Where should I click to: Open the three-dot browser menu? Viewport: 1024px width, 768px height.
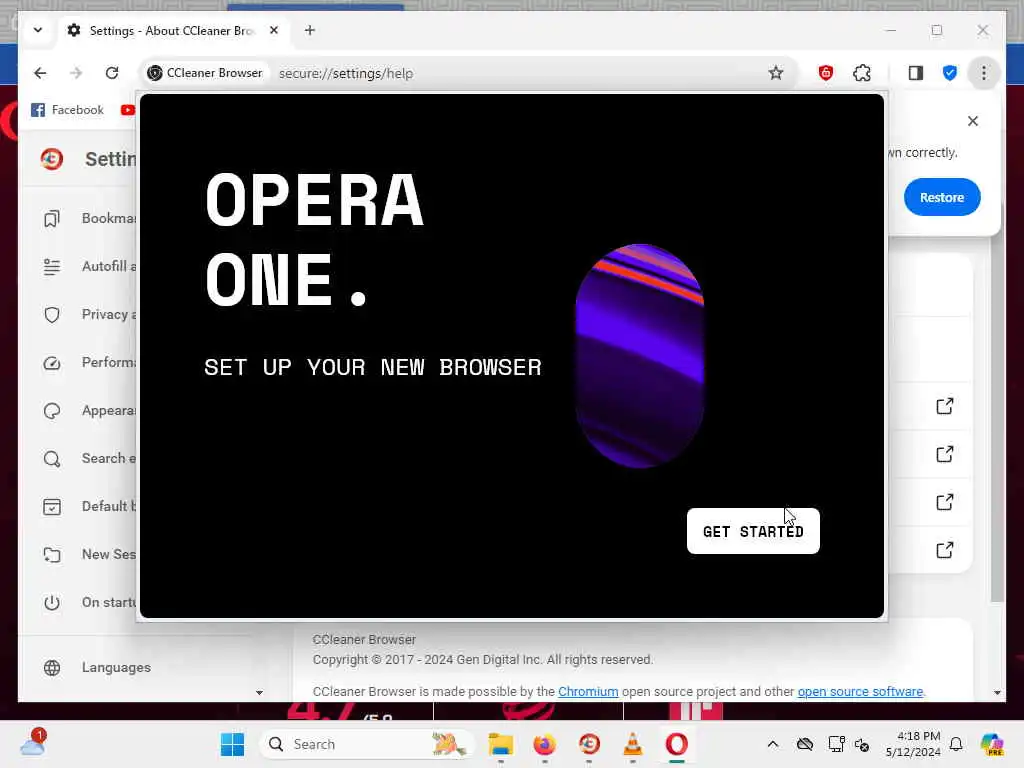click(x=984, y=73)
